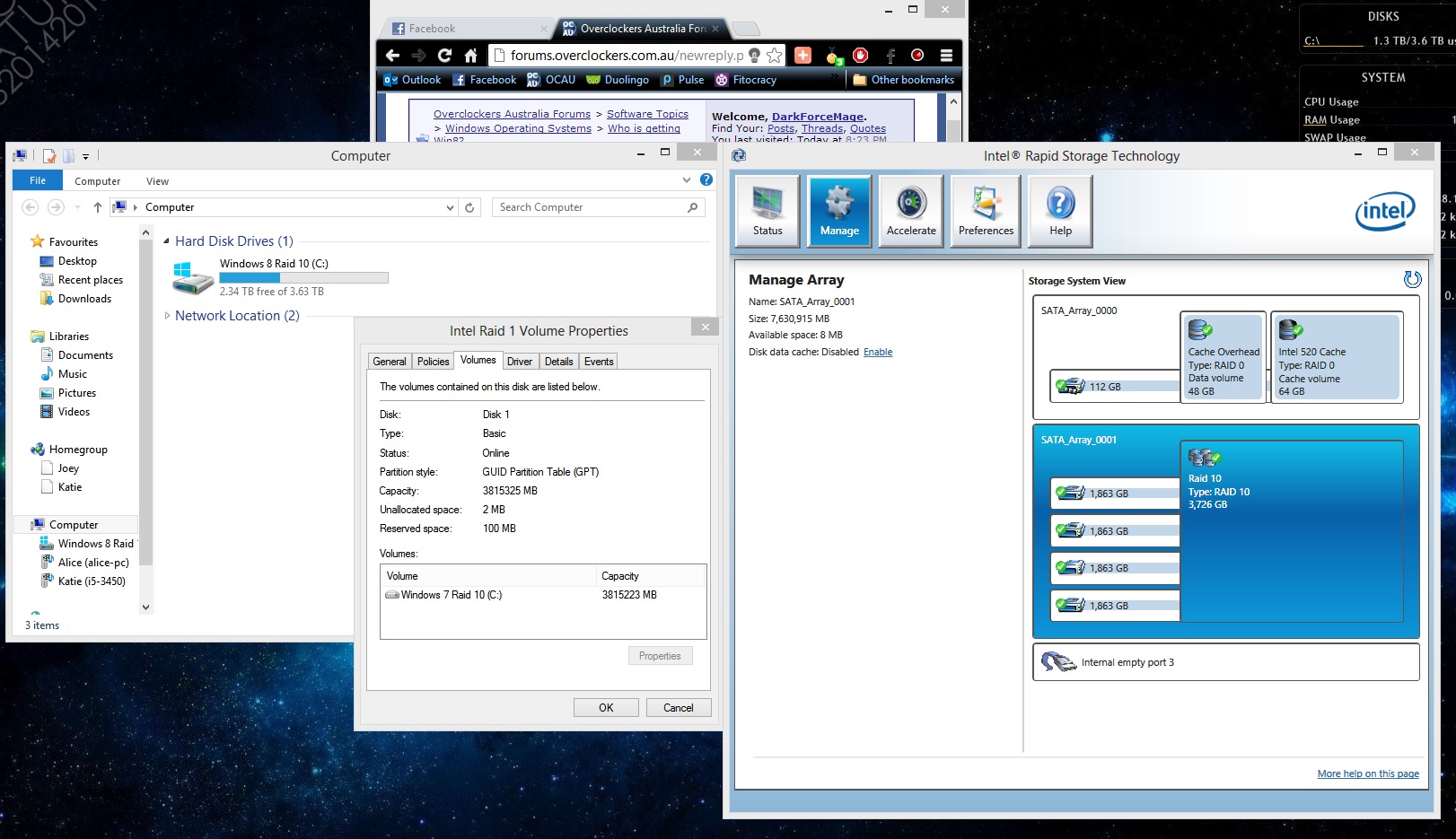Open the Duolingo bookmark

[x=618, y=80]
